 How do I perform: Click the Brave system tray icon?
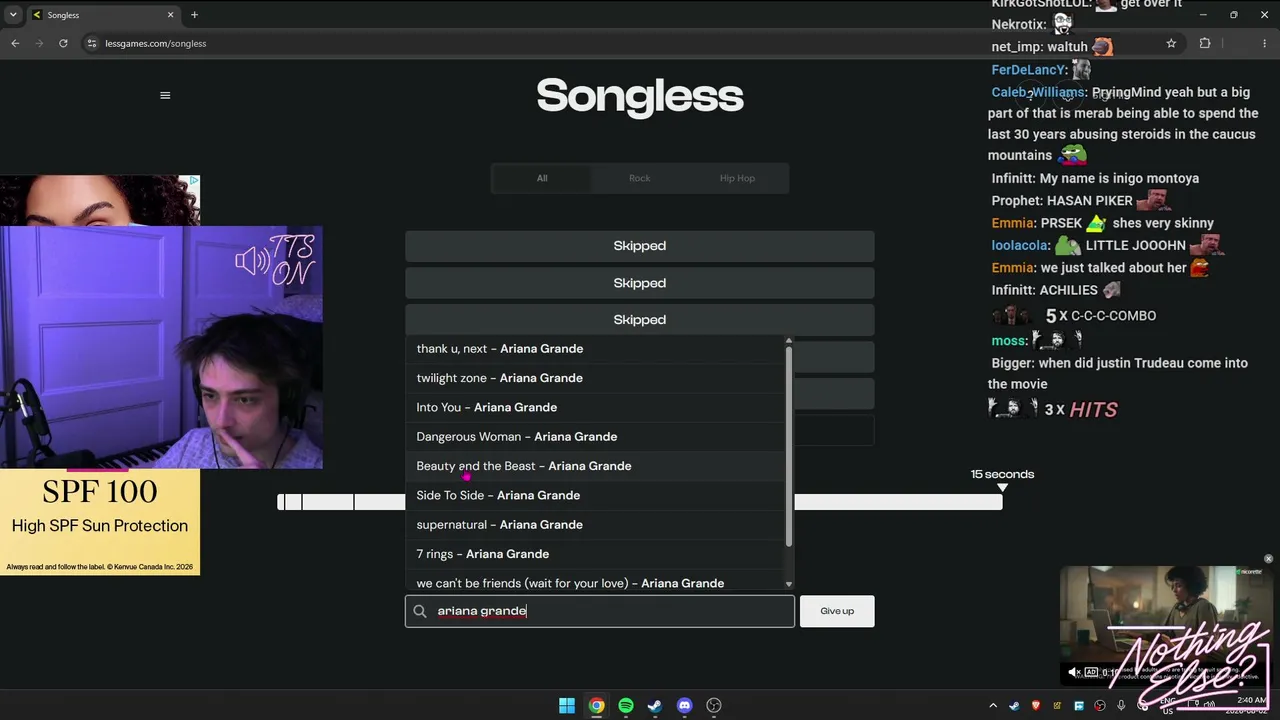tap(1035, 706)
